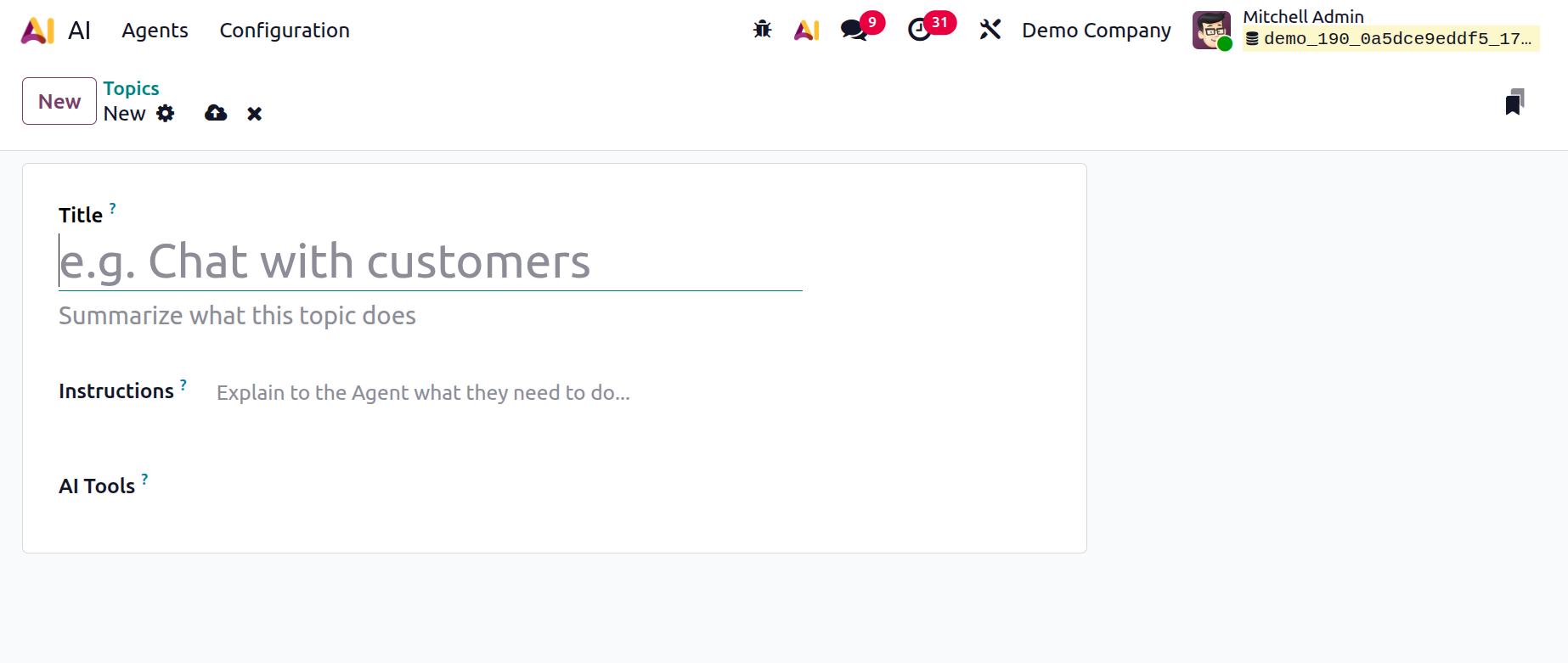Viewport: 1568px width, 663px height.
Task: Click the wrench tools icon
Action: click(x=990, y=30)
